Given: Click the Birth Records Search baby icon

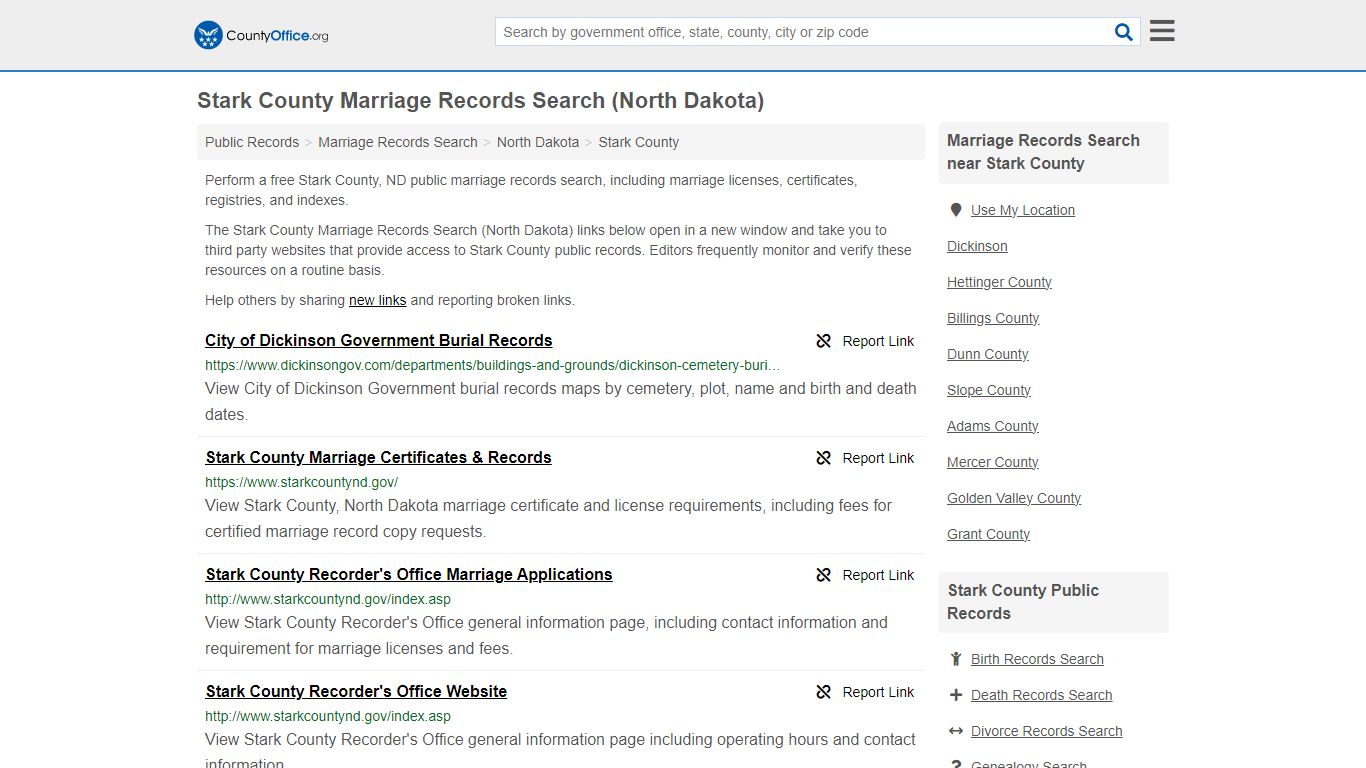Looking at the screenshot, I should click(x=956, y=659).
